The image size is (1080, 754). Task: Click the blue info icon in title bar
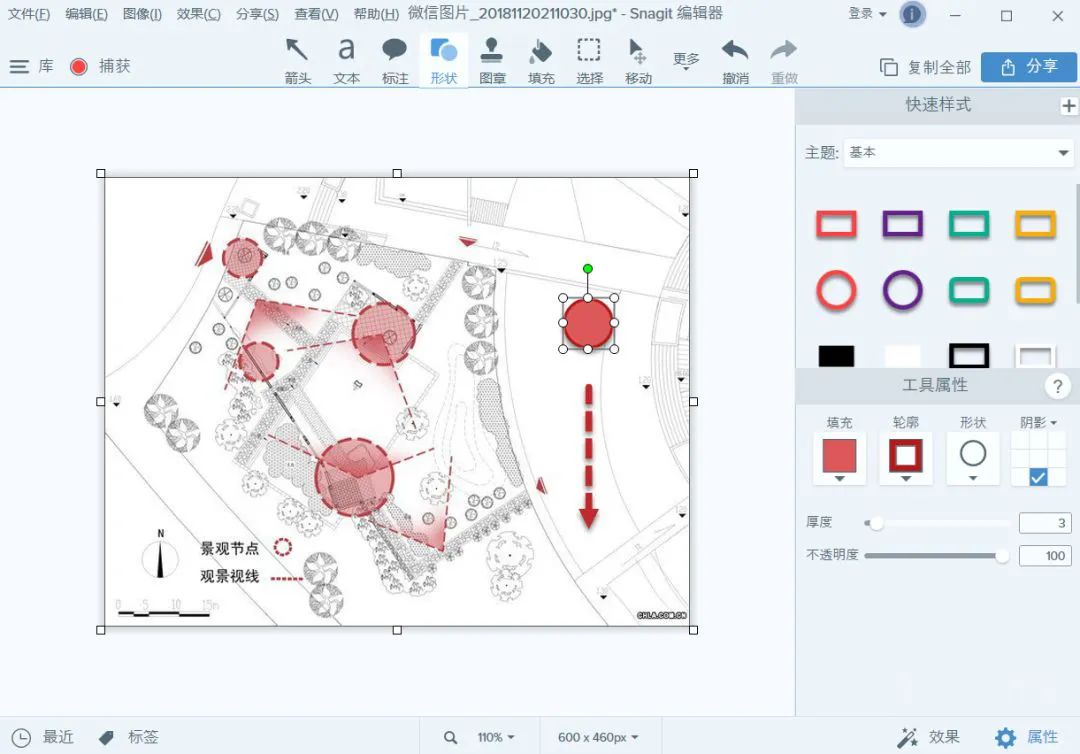[911, 14]
